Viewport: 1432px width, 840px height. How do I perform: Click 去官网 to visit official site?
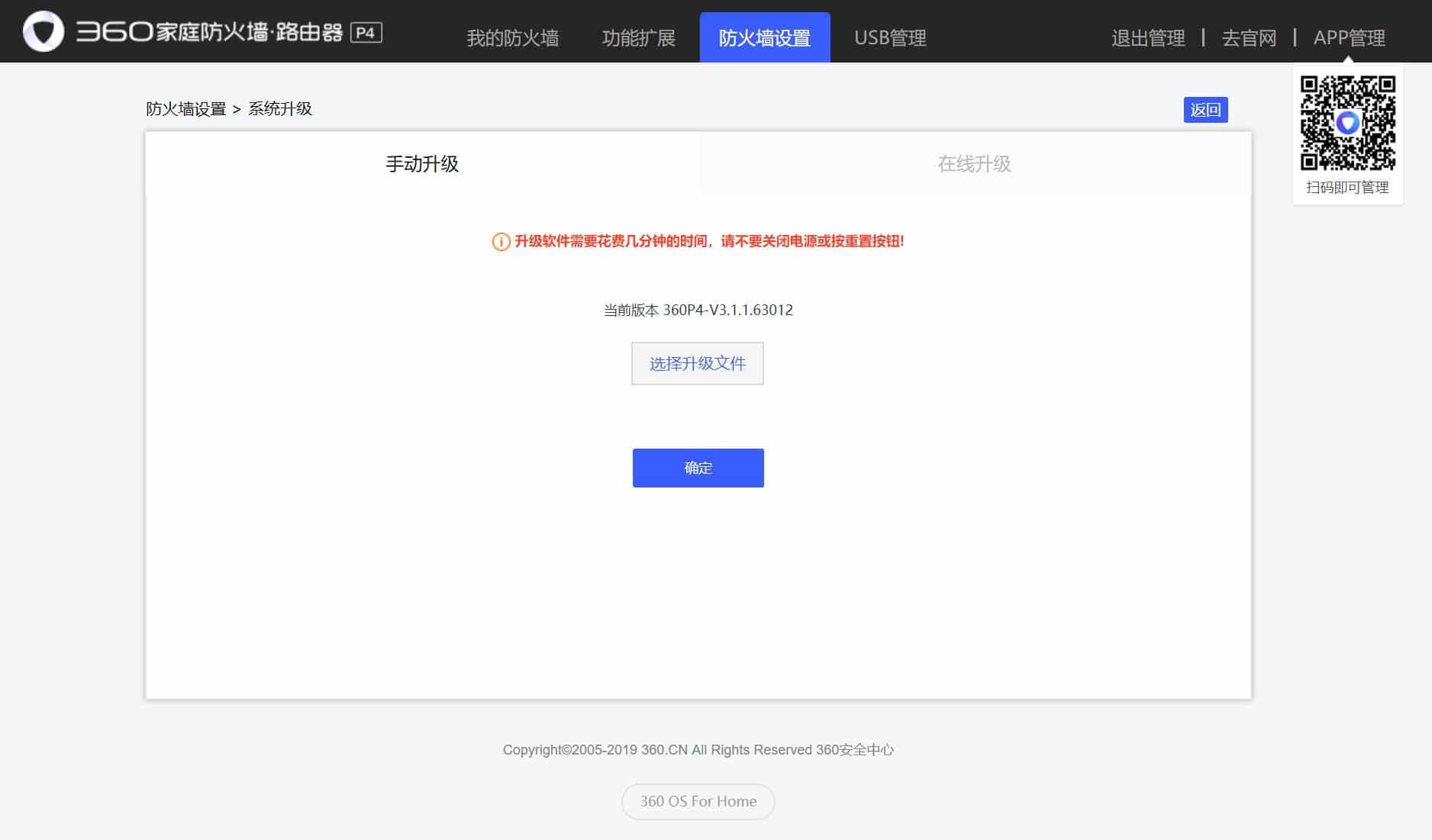[x=1250, y=38]
